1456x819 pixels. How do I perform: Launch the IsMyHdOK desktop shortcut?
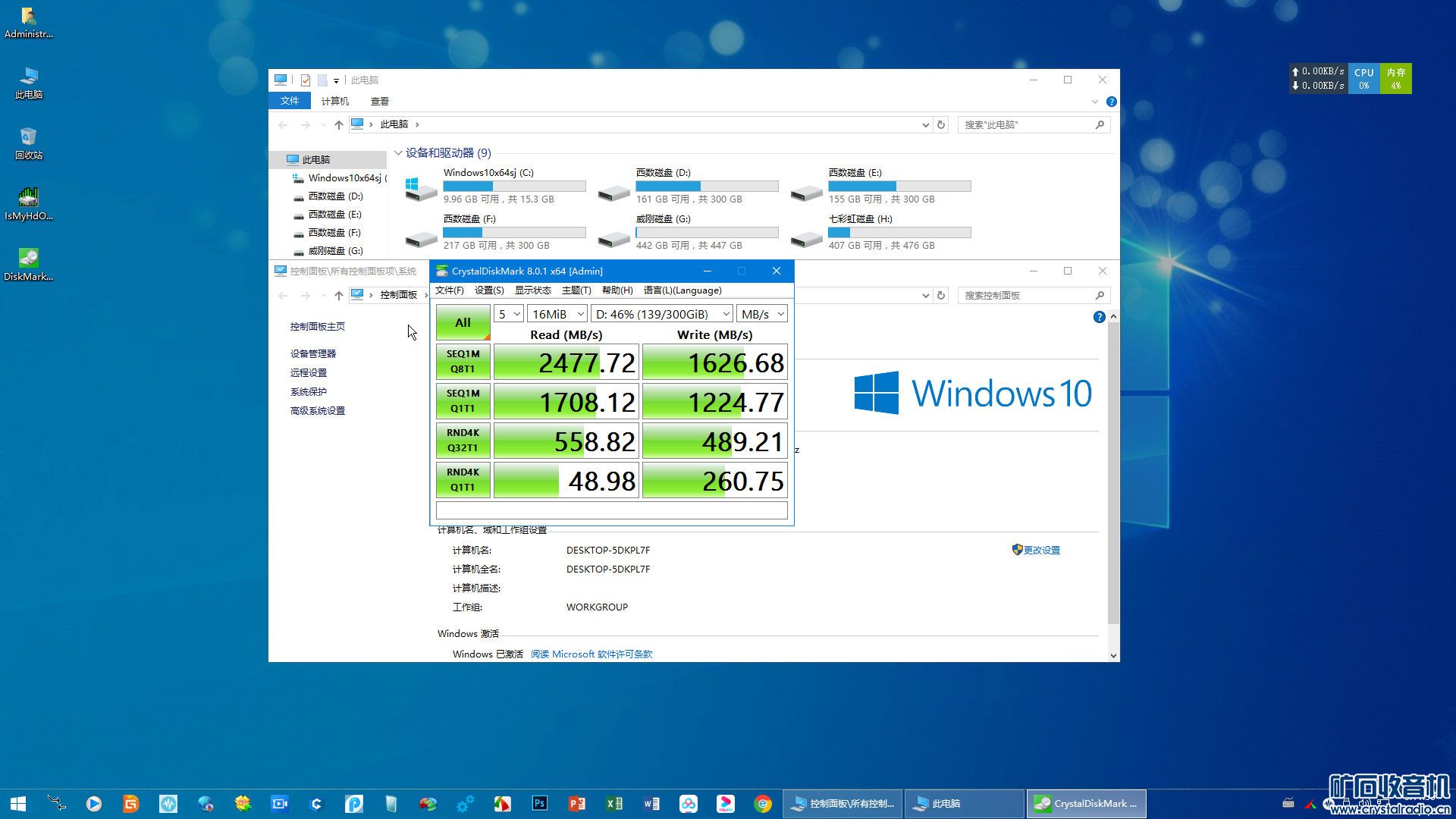[x=28, y=205]
